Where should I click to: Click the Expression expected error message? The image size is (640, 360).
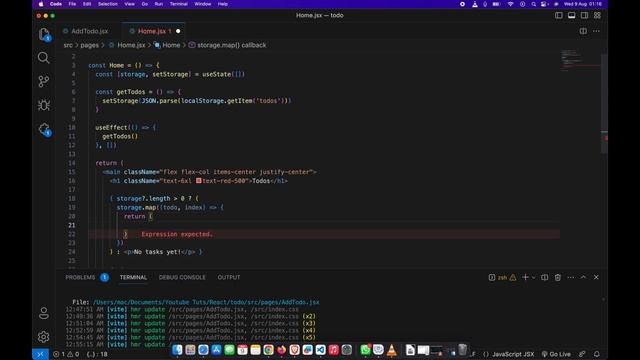pos(177,234)
